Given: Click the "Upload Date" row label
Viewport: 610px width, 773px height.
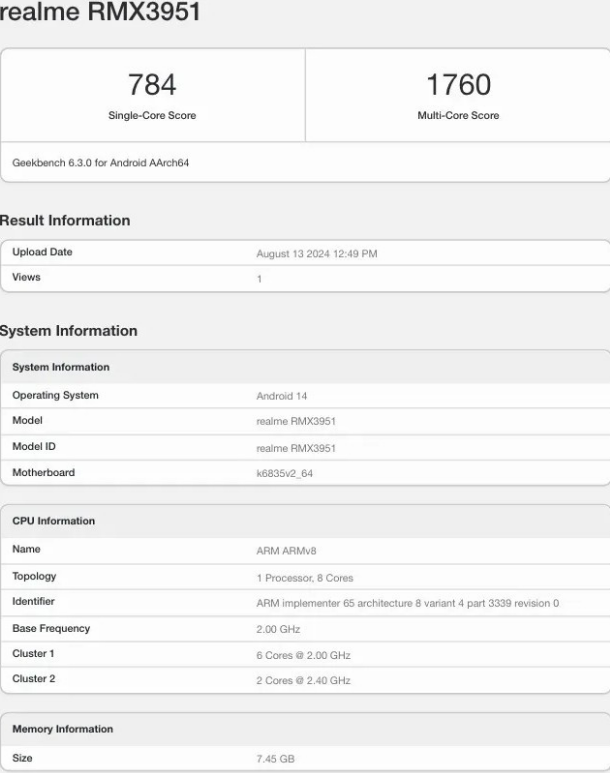Looking at the screenshot, I should coord(42,252).
